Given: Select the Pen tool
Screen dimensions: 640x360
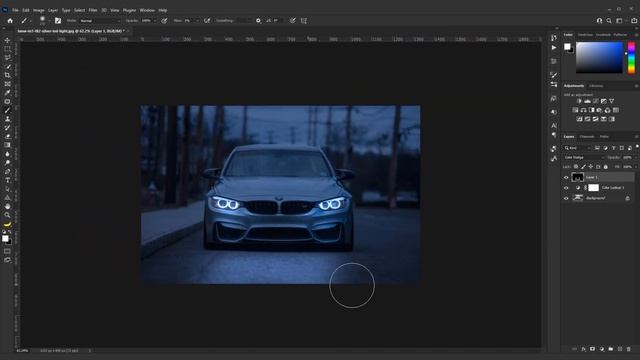Looking at the screenshot, I should (7, 171).
